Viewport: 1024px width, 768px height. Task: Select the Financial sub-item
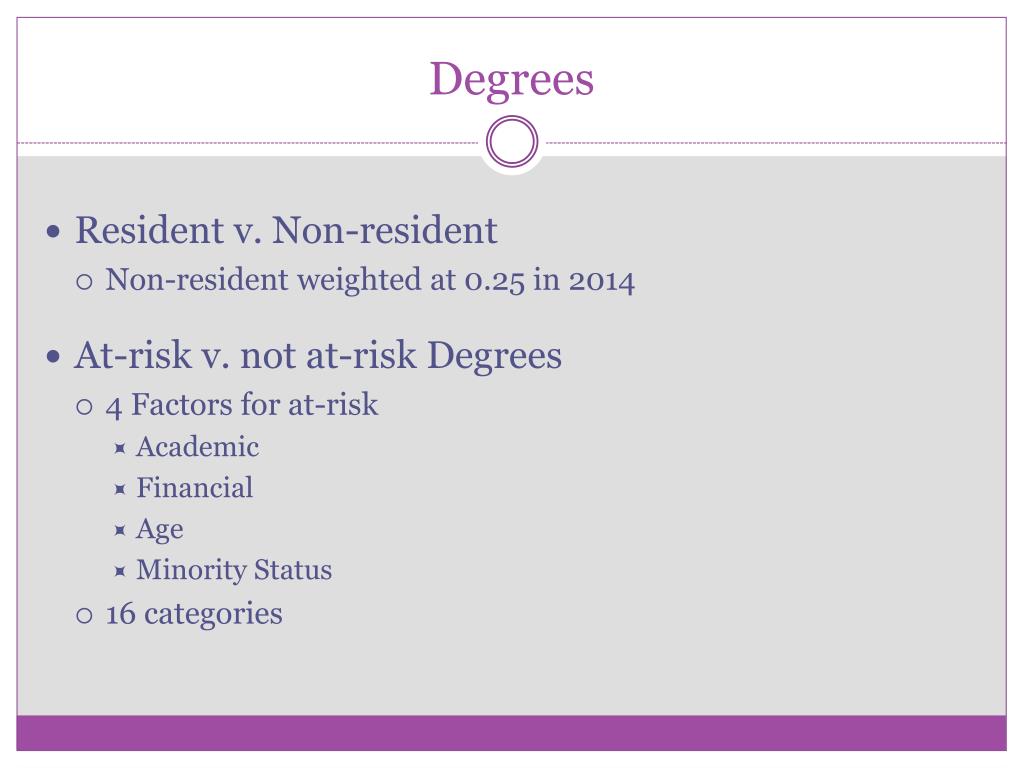[x=195, y=488]
